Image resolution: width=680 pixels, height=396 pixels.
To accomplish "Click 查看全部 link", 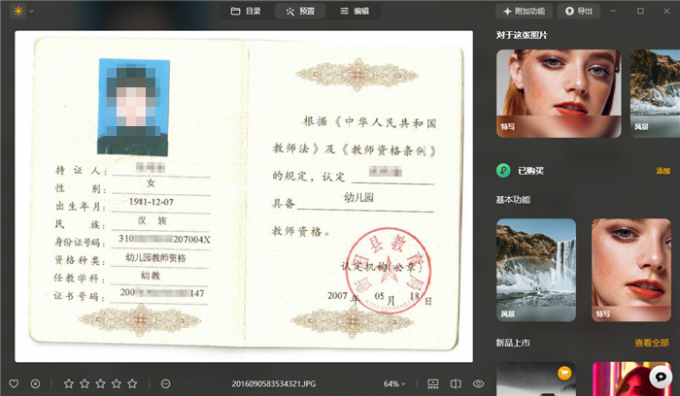I will (x=652, y=343).
